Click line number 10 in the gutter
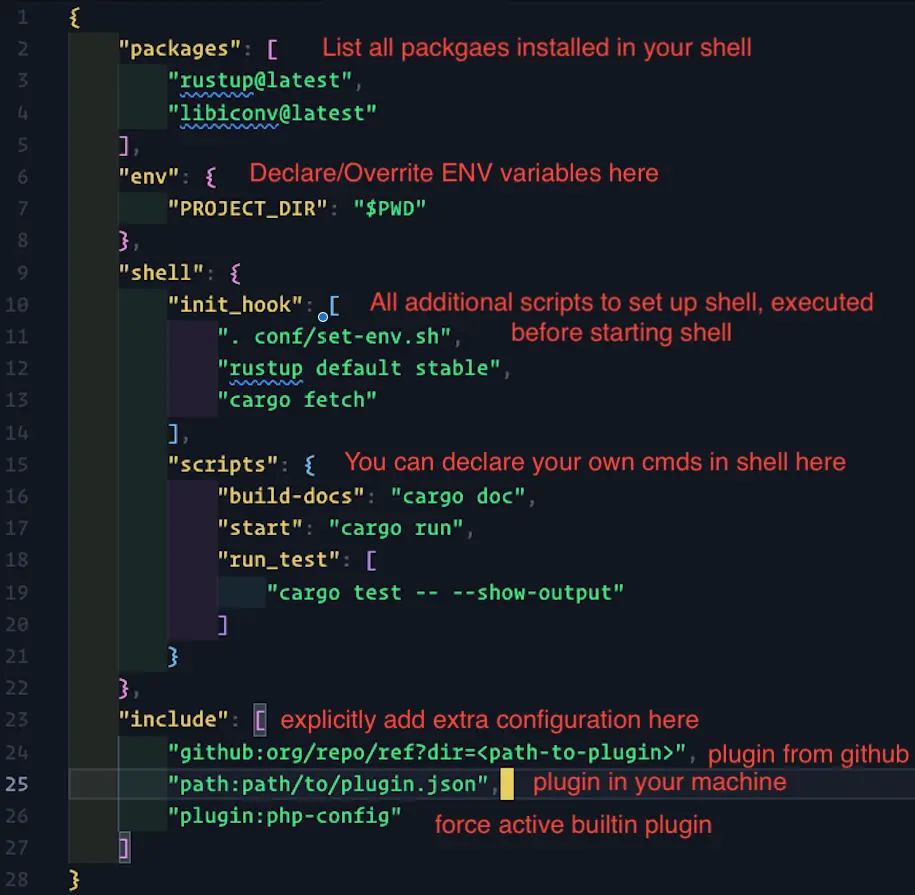This screenshot has height=895, width=915. click(x=16, y=305)
